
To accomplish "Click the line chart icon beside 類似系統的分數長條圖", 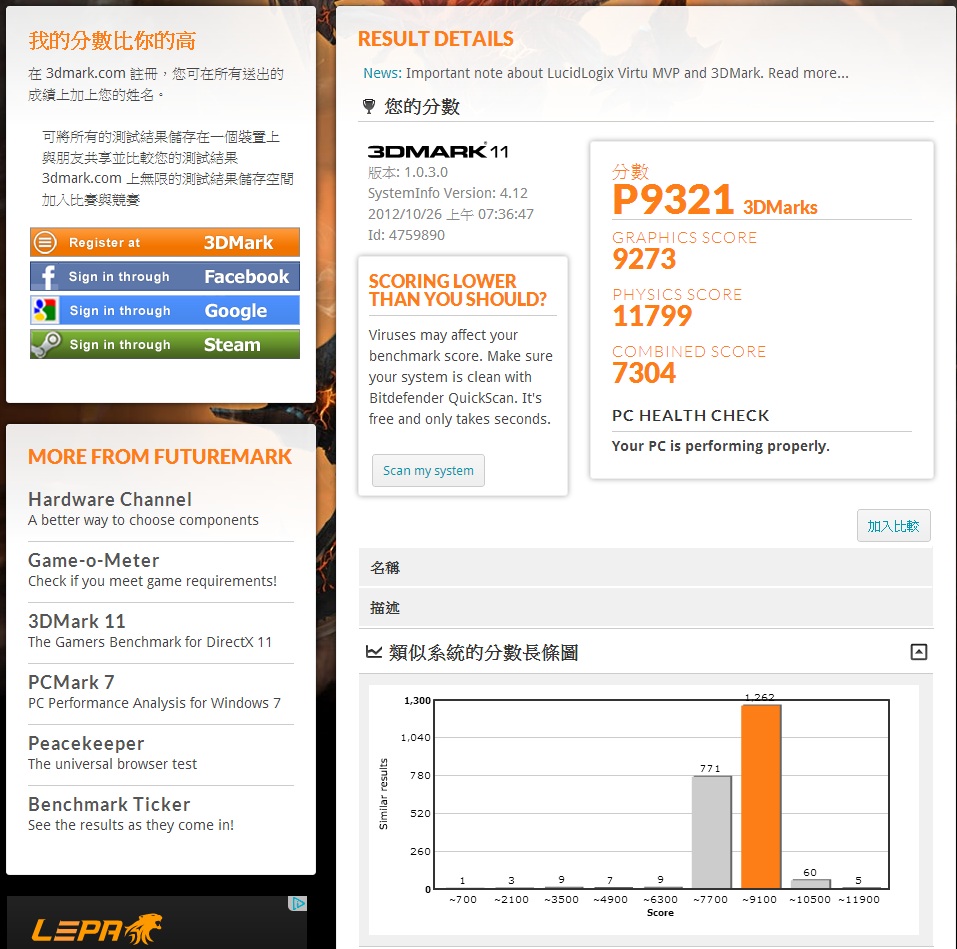I will (x=374, y=652).
